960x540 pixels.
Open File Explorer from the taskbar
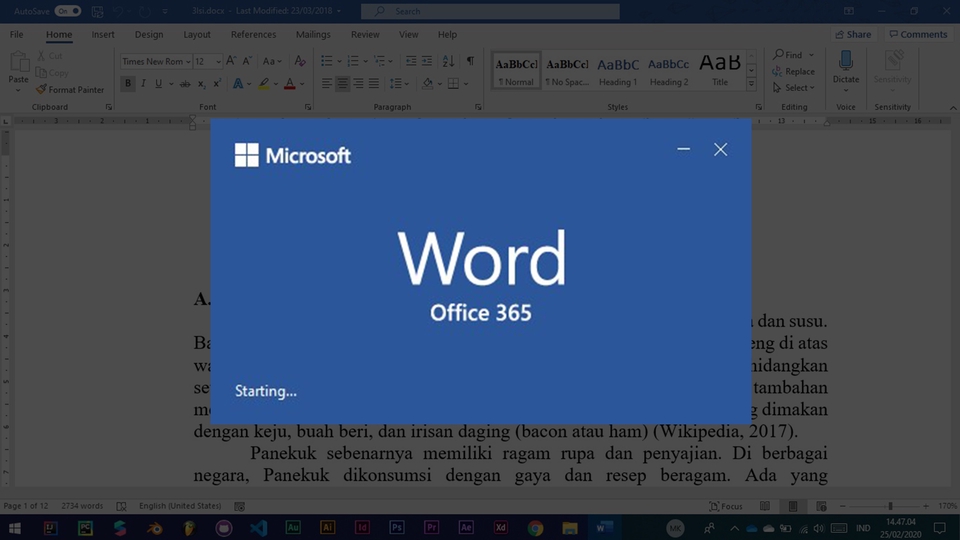[570, 527]
